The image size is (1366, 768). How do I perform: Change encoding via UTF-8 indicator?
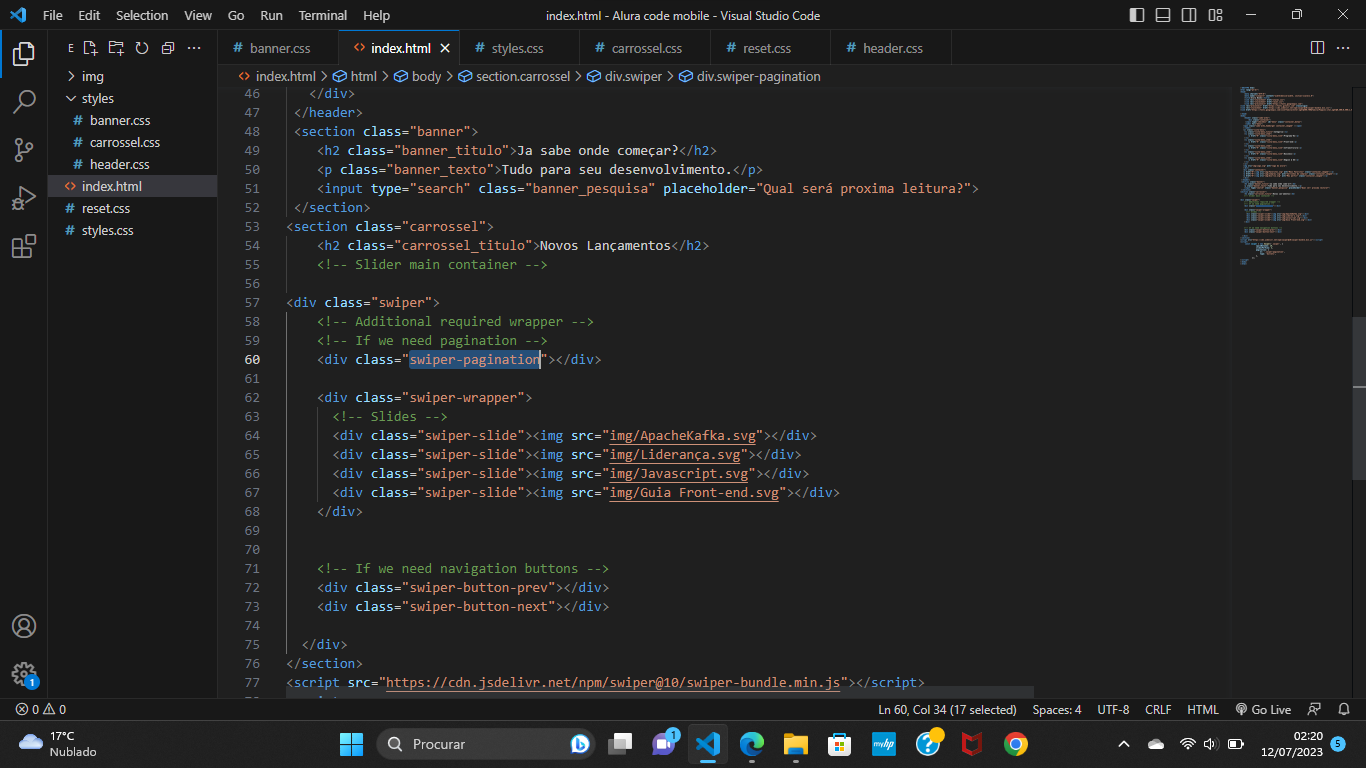1113,709
